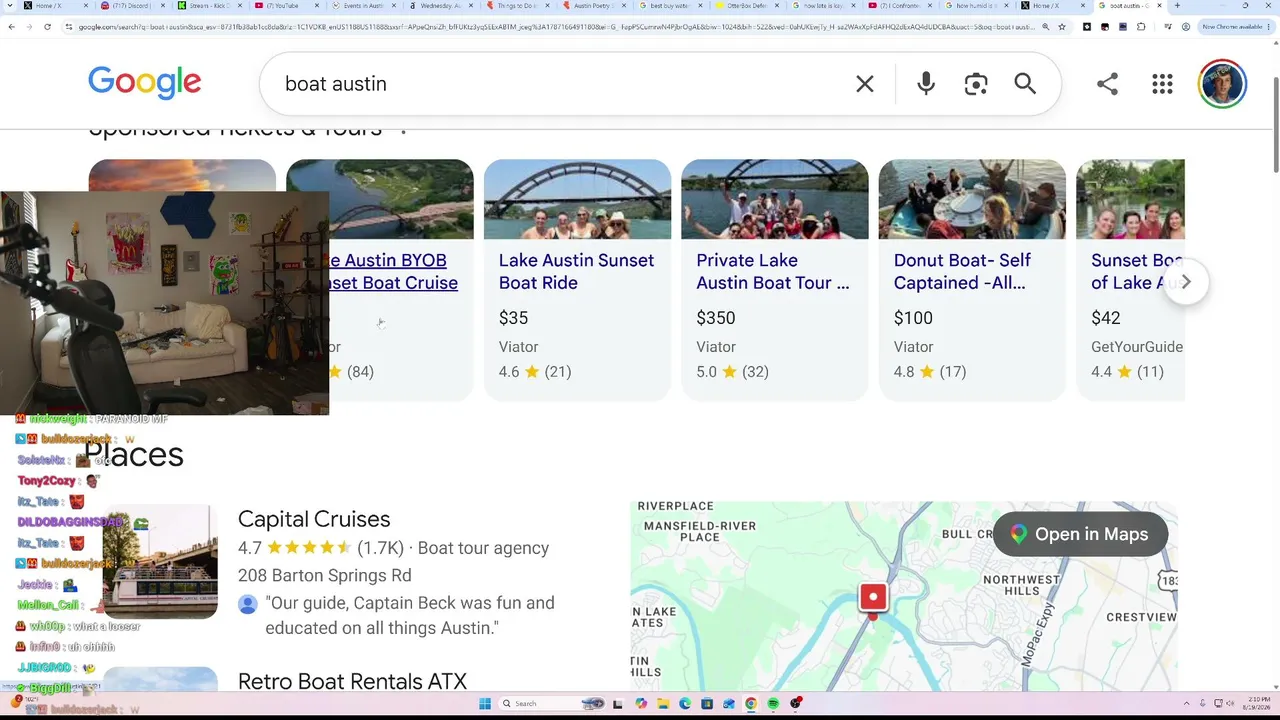Switch to the boat austin Google tab
The height and width of the screenshot is (720, 1280).
point(1130,6)
